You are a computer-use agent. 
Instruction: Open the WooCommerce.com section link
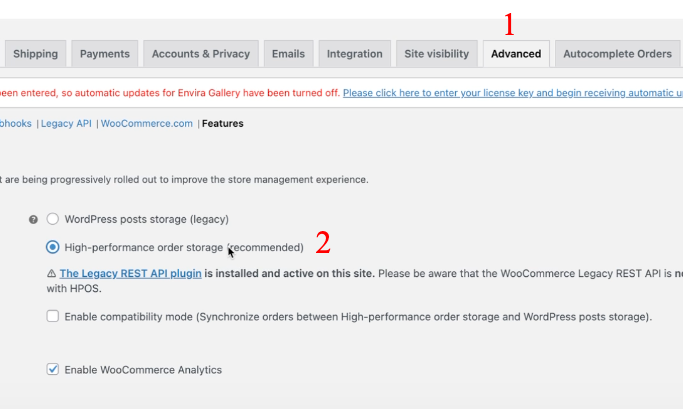click(x=147, y=124)
